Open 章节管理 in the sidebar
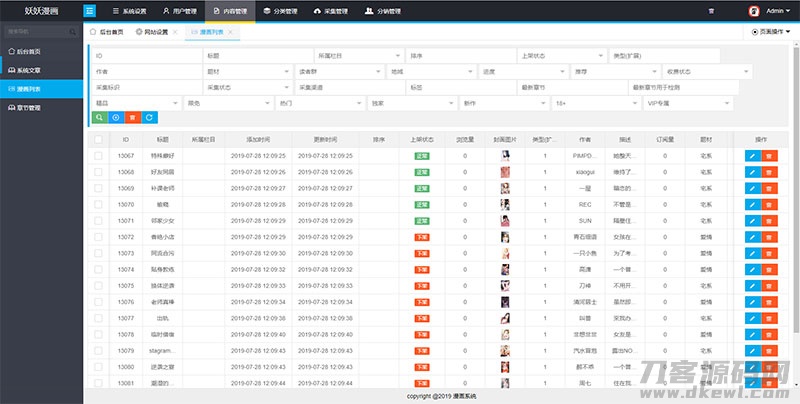Viewport: 800px width, 404px height. coord(41,107)
